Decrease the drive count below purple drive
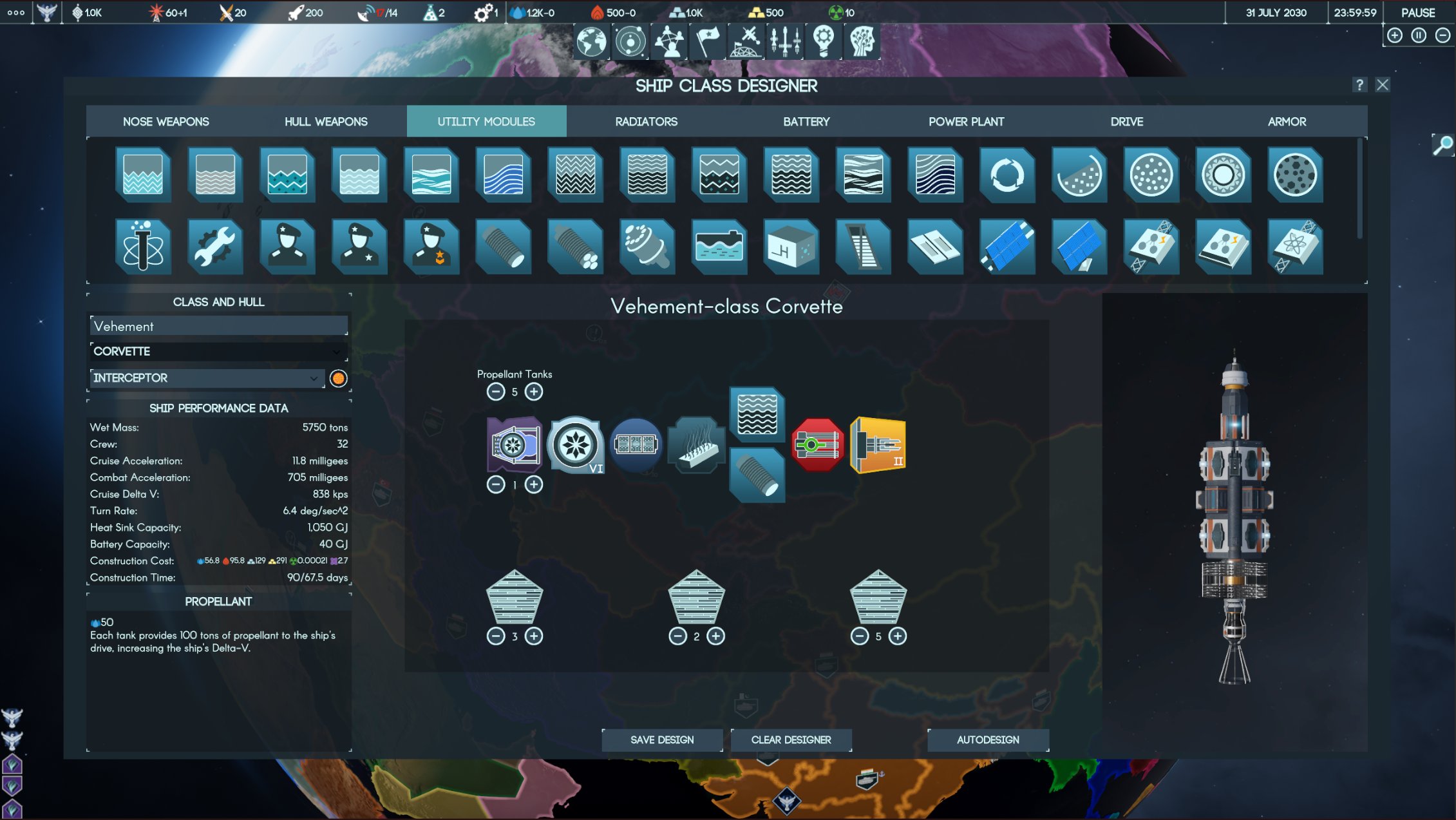Screen dimensions: 1456x820 pos(496,484)
